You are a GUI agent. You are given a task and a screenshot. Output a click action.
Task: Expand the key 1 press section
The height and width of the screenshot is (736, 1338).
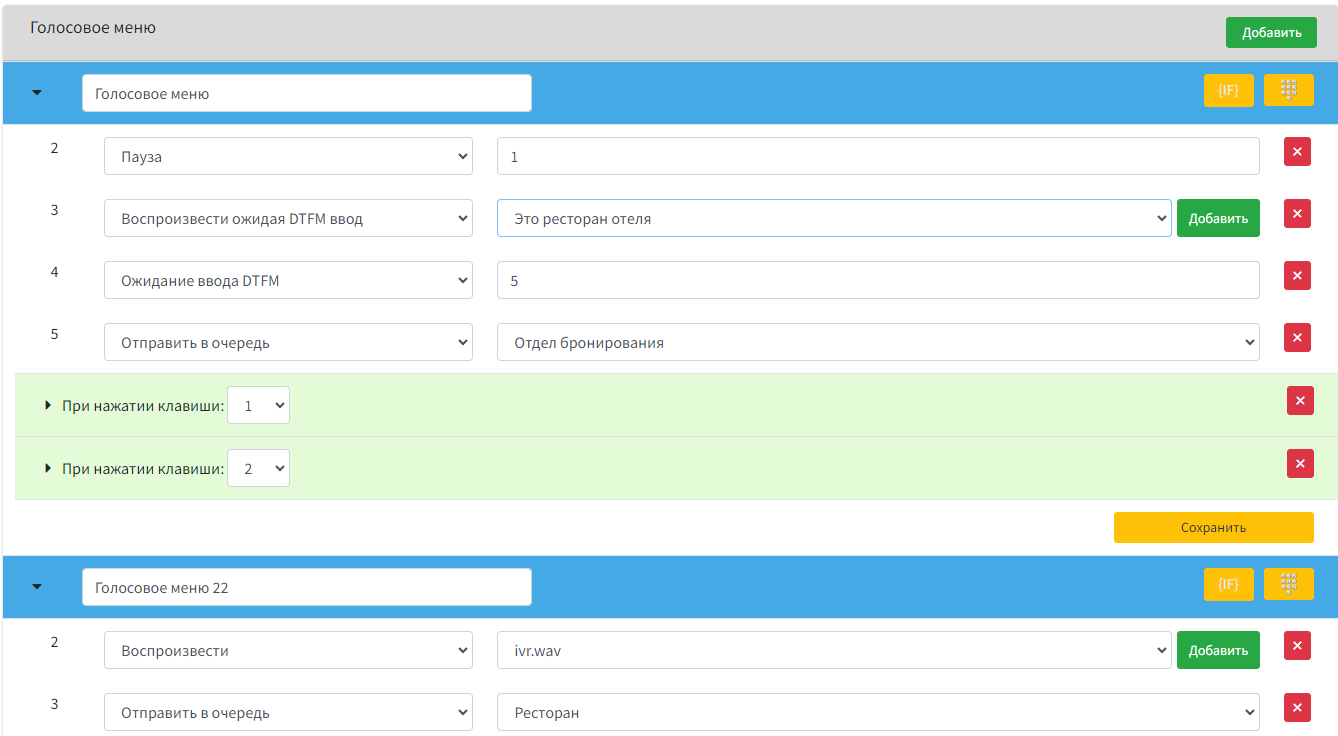coord(48,405)
